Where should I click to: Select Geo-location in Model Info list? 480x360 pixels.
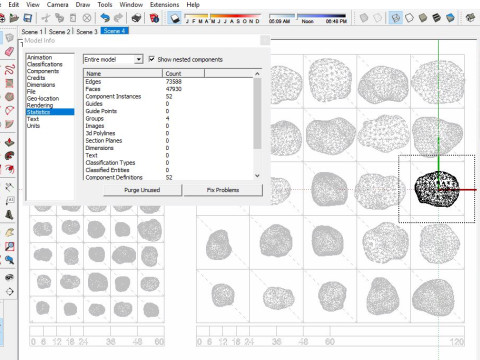43,98
